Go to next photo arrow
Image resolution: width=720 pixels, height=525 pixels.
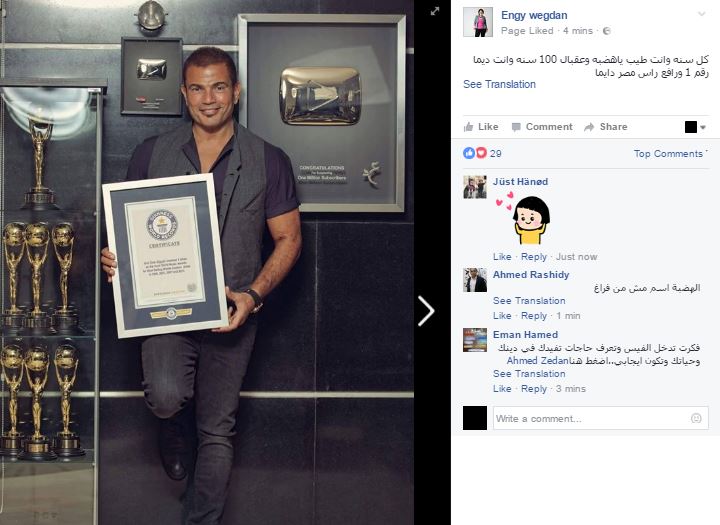[x=427, y=311]
